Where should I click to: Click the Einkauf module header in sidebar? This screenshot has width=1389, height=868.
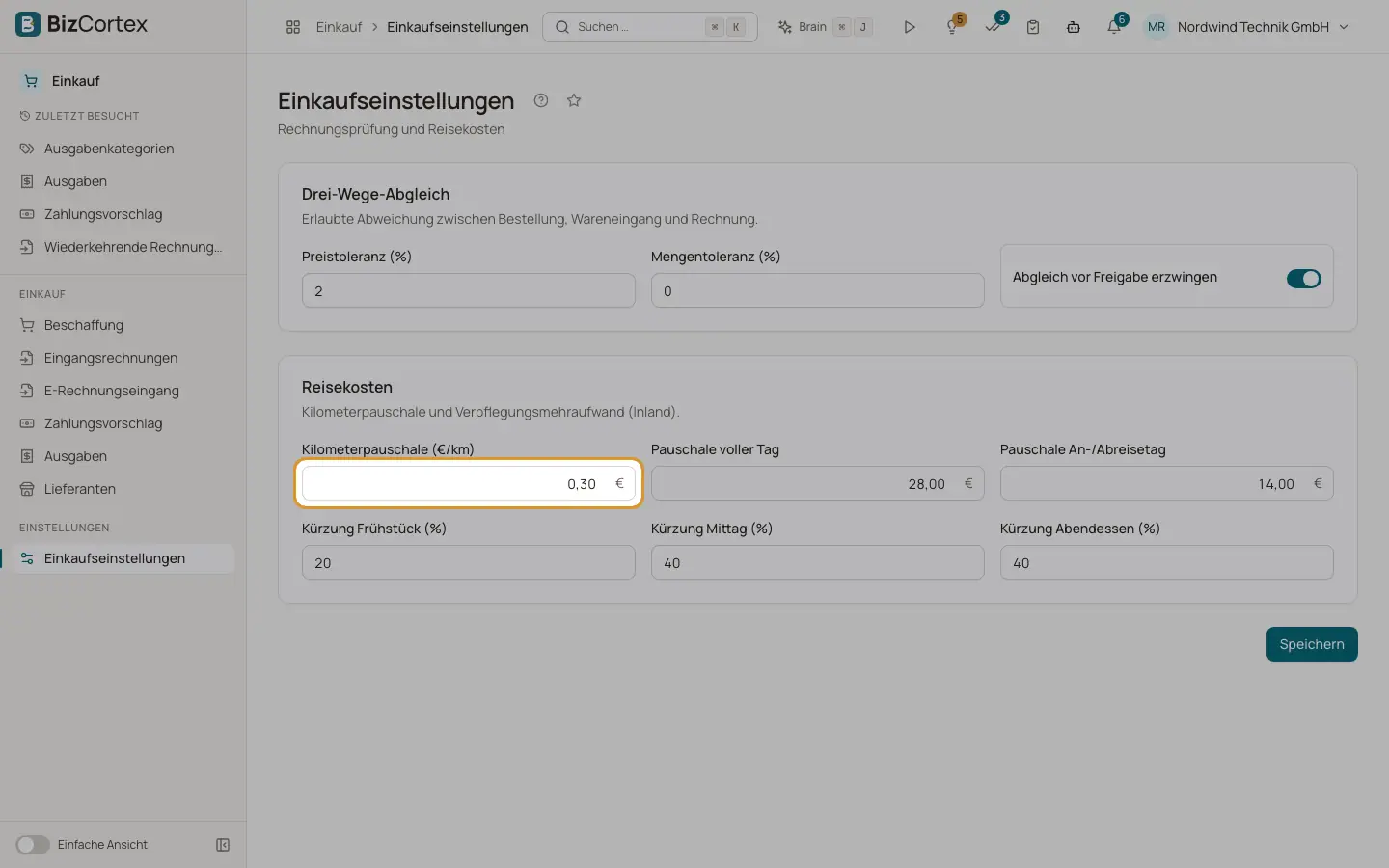tap(75, 81)
